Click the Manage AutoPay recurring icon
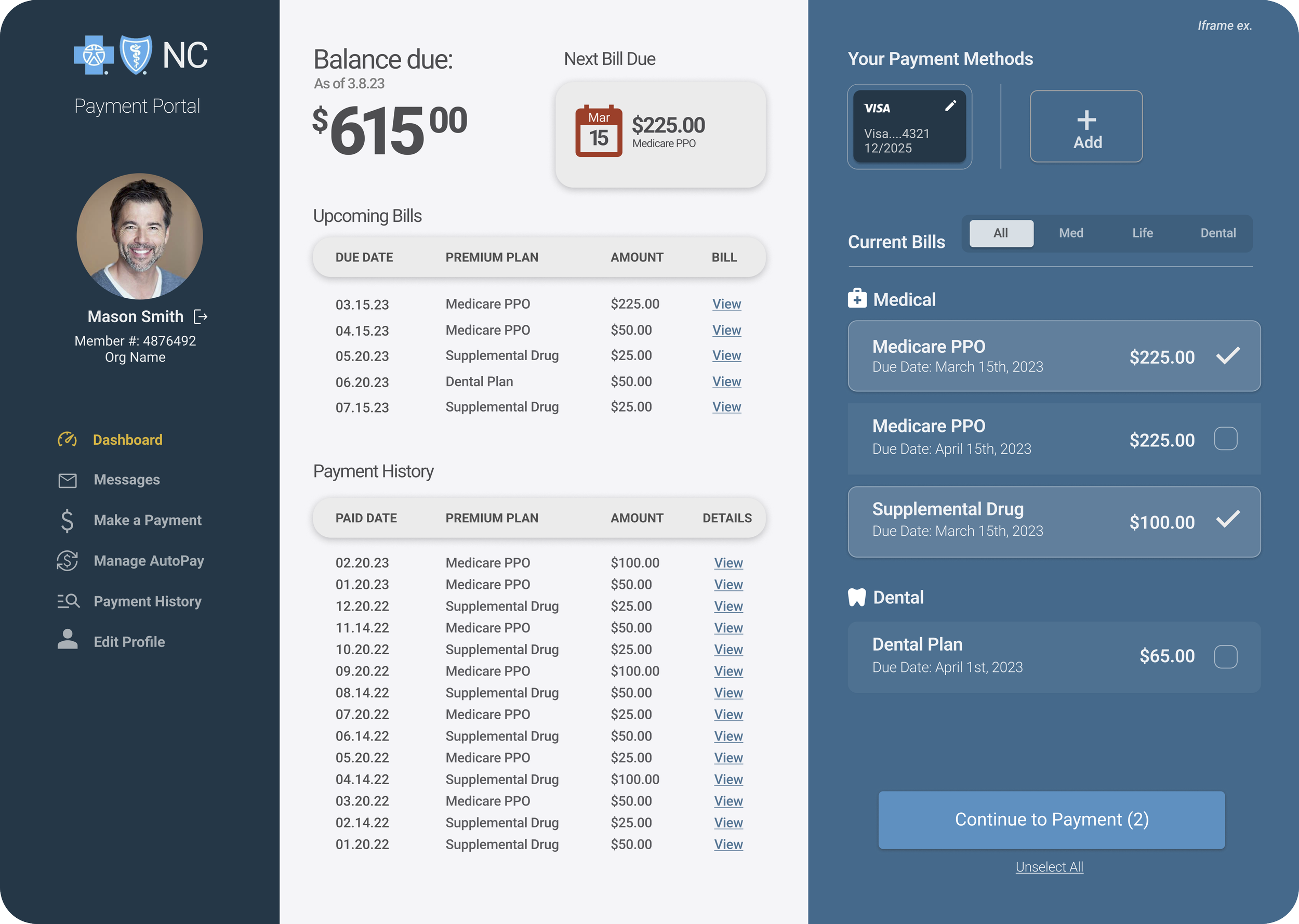1299x924 pixels. (67, 560)
